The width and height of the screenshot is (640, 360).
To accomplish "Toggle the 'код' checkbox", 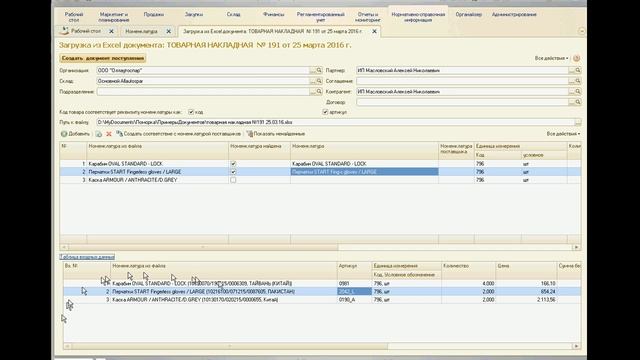I will [x=191, y=112].
